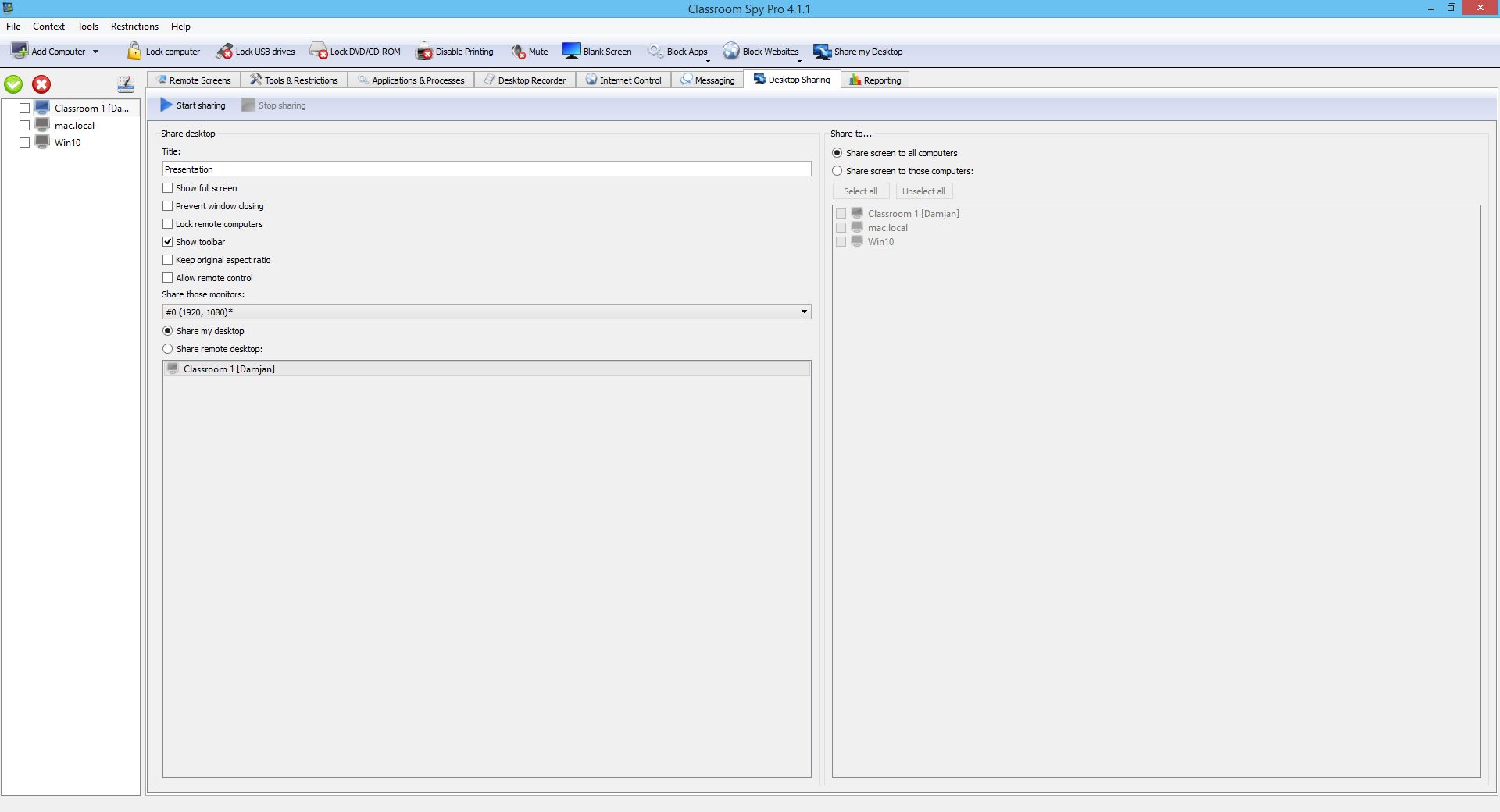Viewport: 1500px width, 812px height.
Task: Expand the Add Computer dropdown arrow
Action: tap(96, 52)
